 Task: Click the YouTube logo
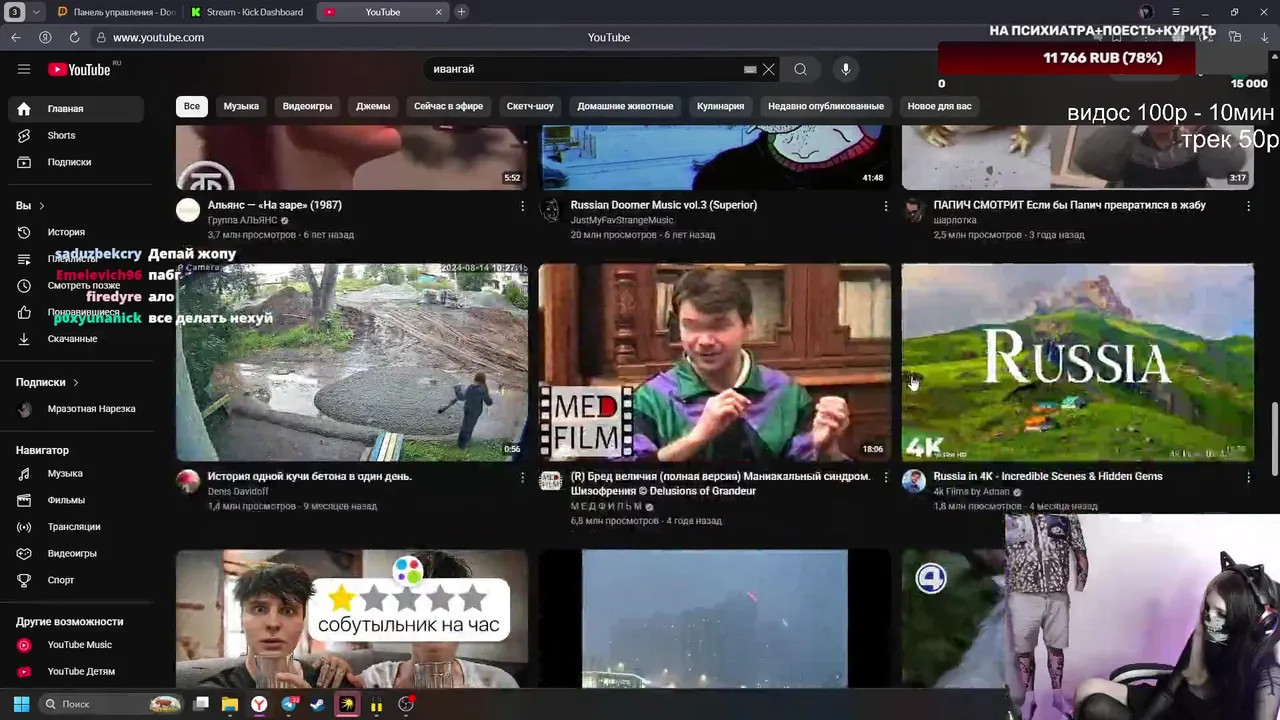click(79, 69)
